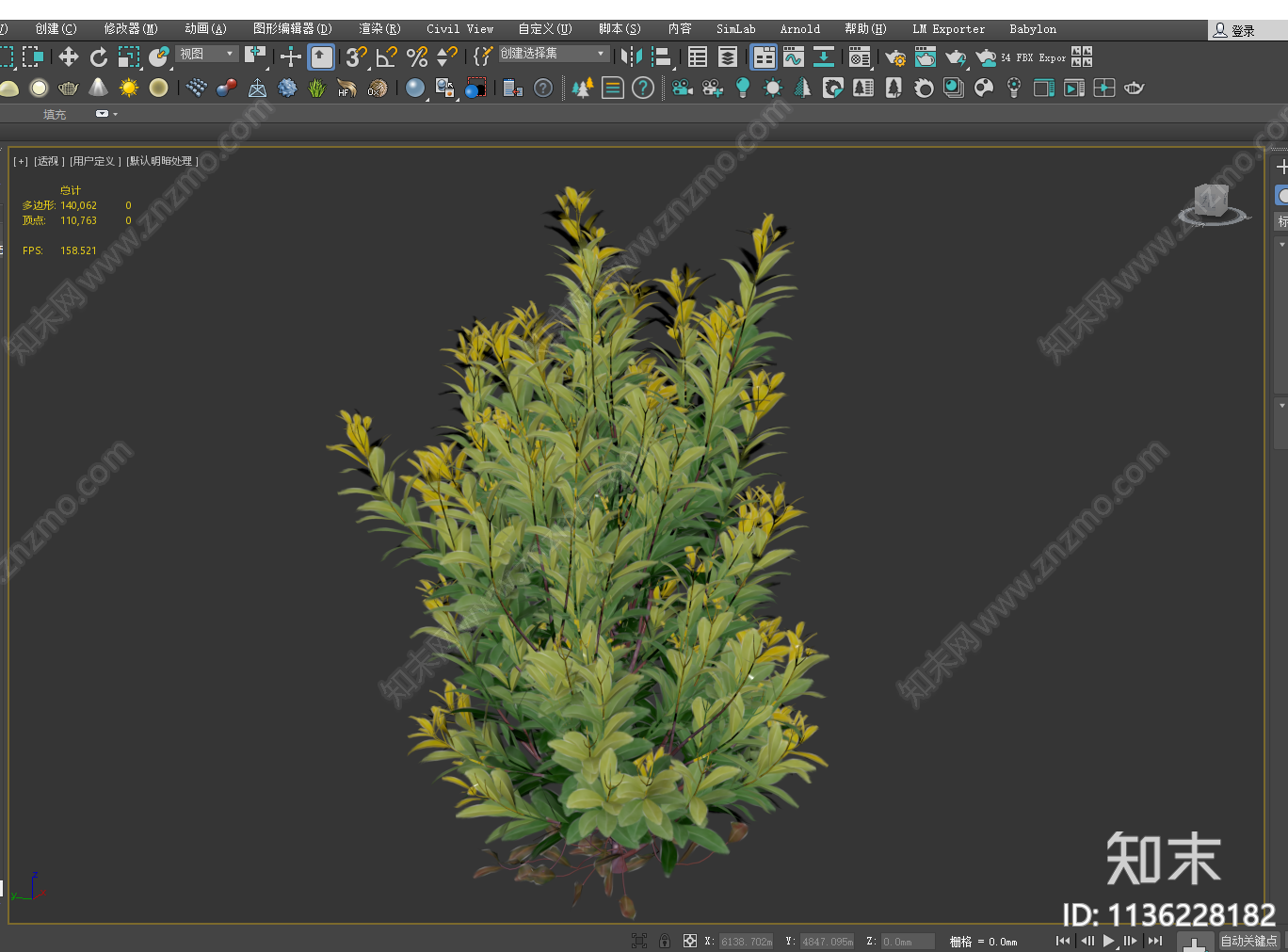Activate the Select and Rotate tool

[99, 57]
